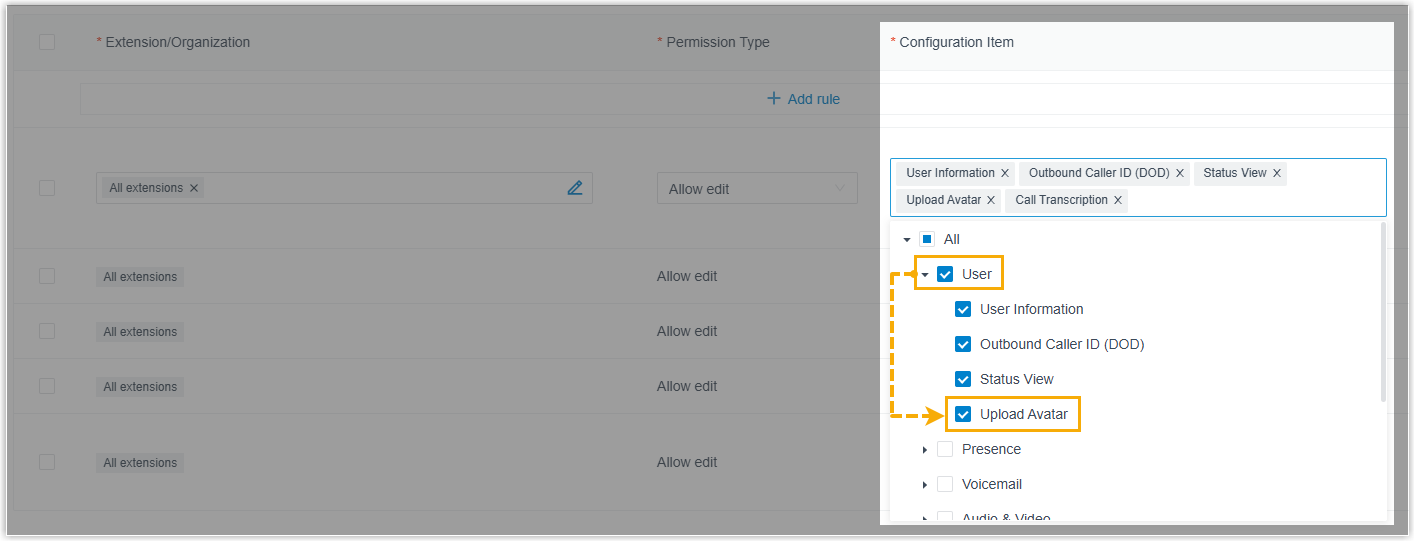Viewport: 1415px width, 542px height.
Task: Collapse the User tree node
Action: [925, 274]
